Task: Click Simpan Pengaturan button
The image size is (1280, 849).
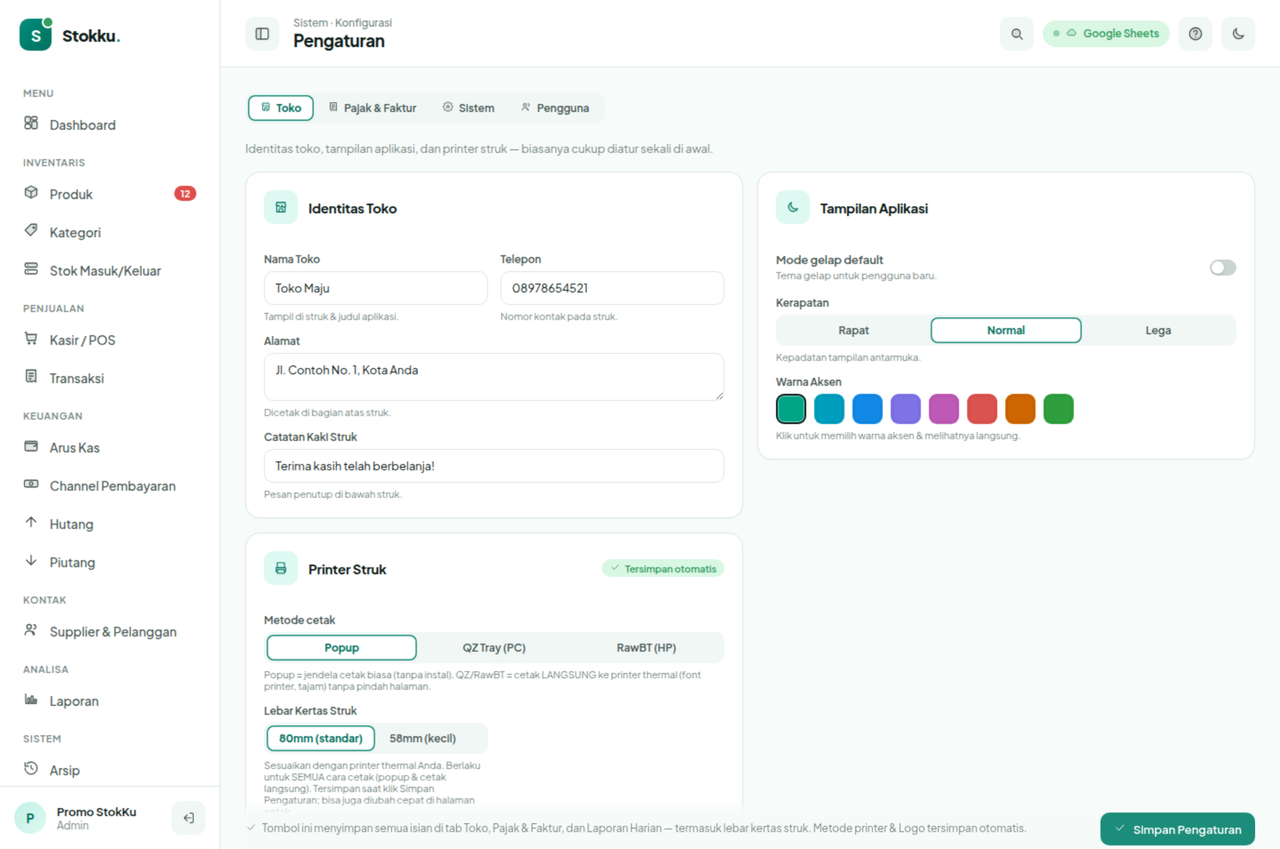Action: pos(1178,829)
